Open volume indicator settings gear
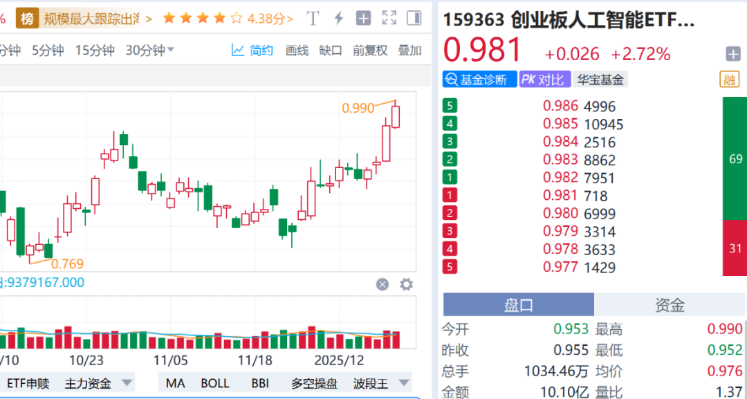747x399 pixels. pyautogui.click(x=406, y=285)
